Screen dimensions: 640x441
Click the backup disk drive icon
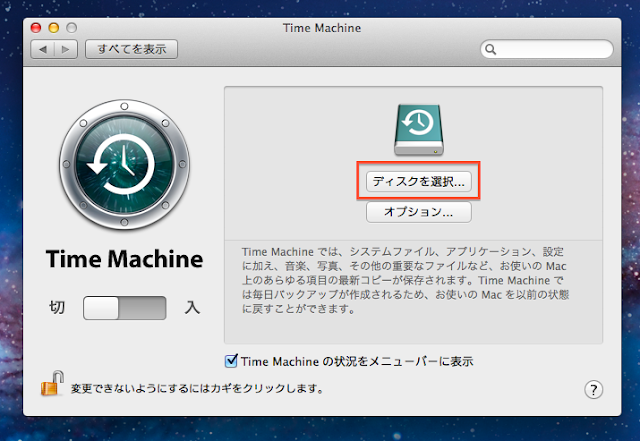pyautogui.click(x=419, y=130)
